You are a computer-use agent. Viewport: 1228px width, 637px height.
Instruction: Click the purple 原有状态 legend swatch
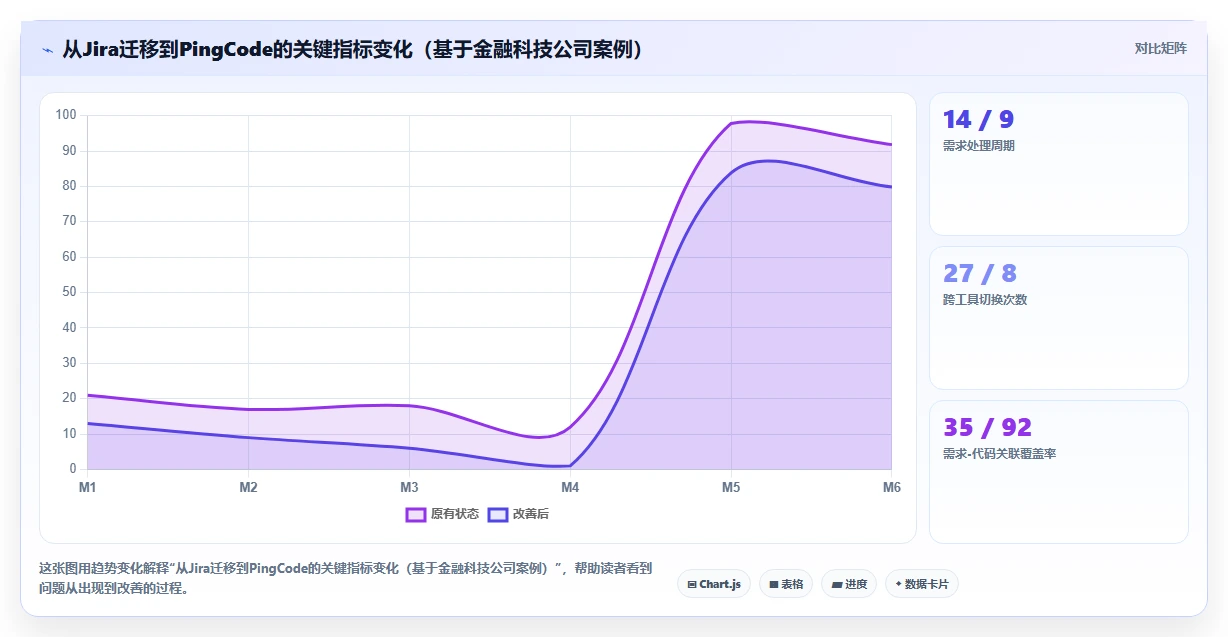[416, 514]
